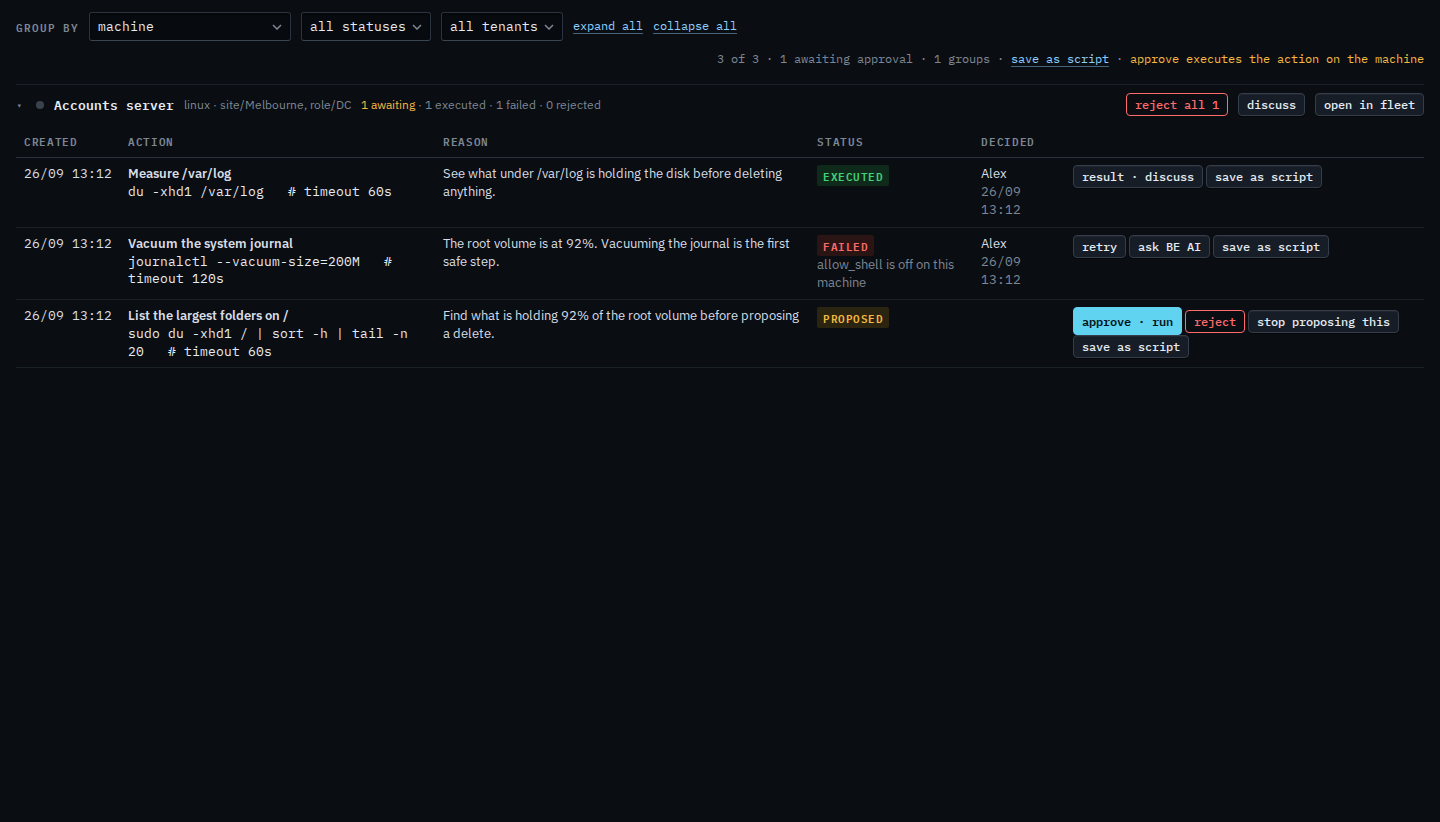Image resolution: width=1440 pixels, height=822 pixels.
Task: Open the all tenants filter dropdown
Action: pyautogui.click(x=502, y=27)
